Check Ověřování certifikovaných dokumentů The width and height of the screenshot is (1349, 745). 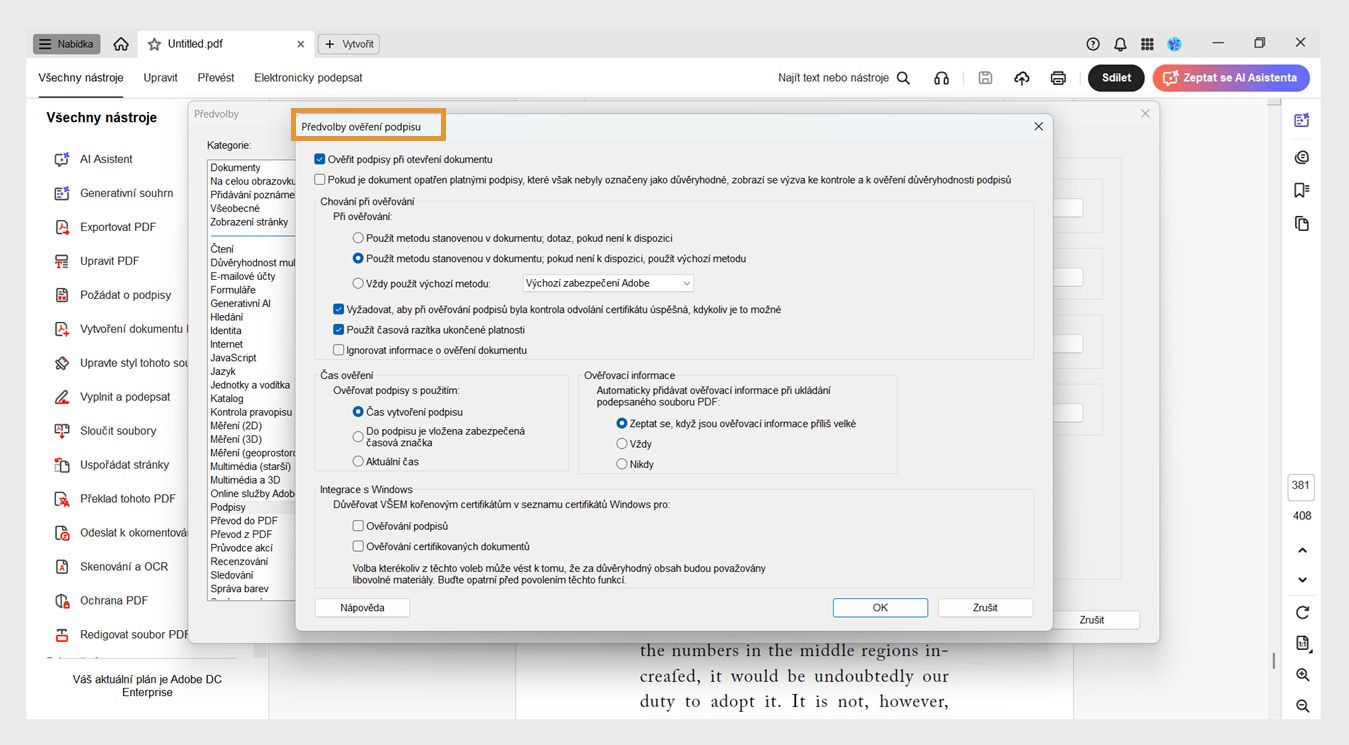[x=358, y=547]
